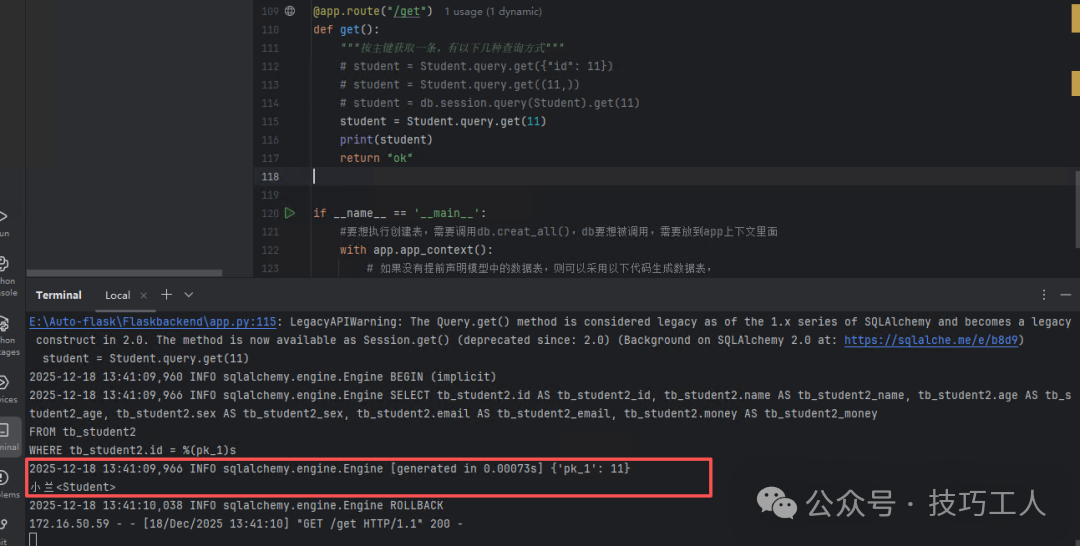Click the Chinese comment mentioning db.creat_all()
The image size is (1080, 546).
pos(559,231)
